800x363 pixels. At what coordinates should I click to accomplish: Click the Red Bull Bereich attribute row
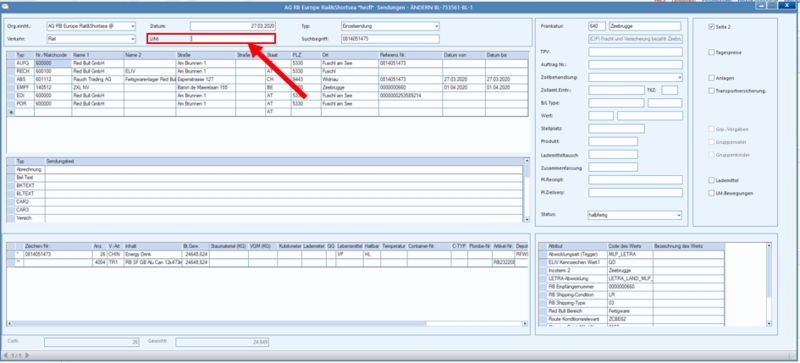tap(631, 311)
